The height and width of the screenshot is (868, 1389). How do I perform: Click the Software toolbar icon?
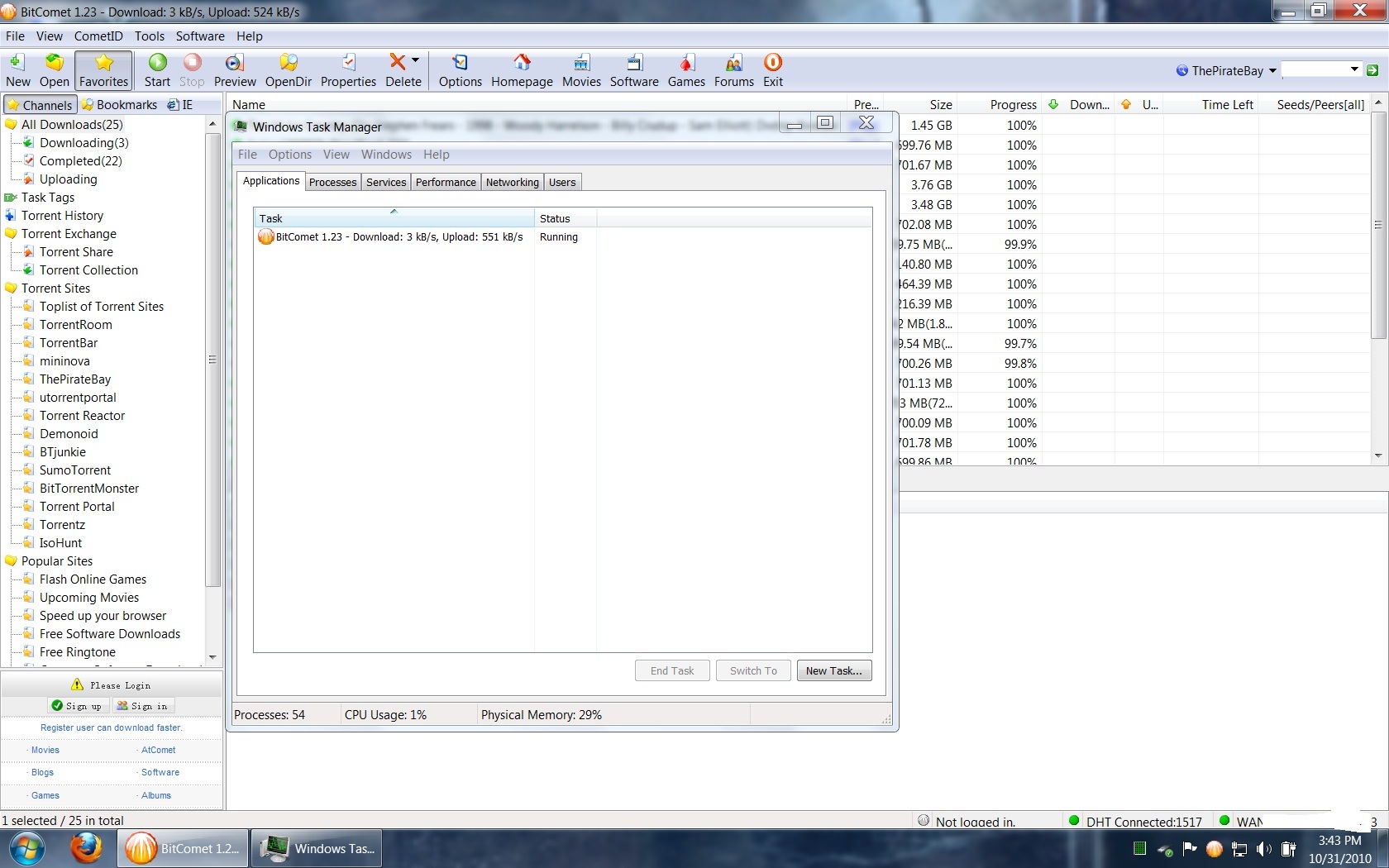coord(634,70)
